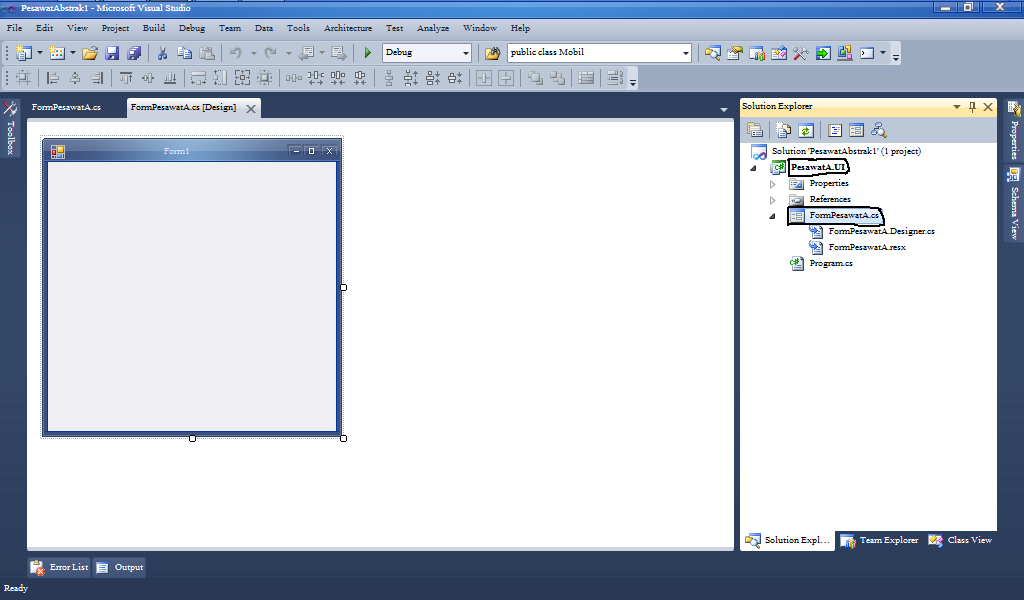Open the Debug configuration dropdown
1024x600 pixels.
pos(466,53)
